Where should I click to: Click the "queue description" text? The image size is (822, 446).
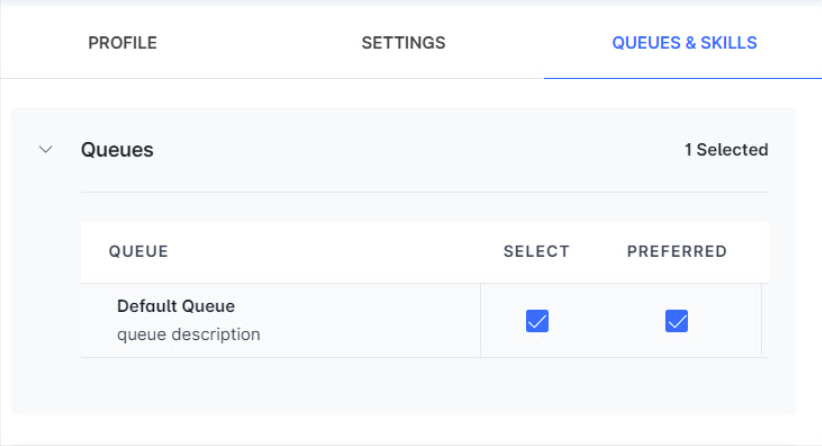pyautogui.click(x=188, y=334)
